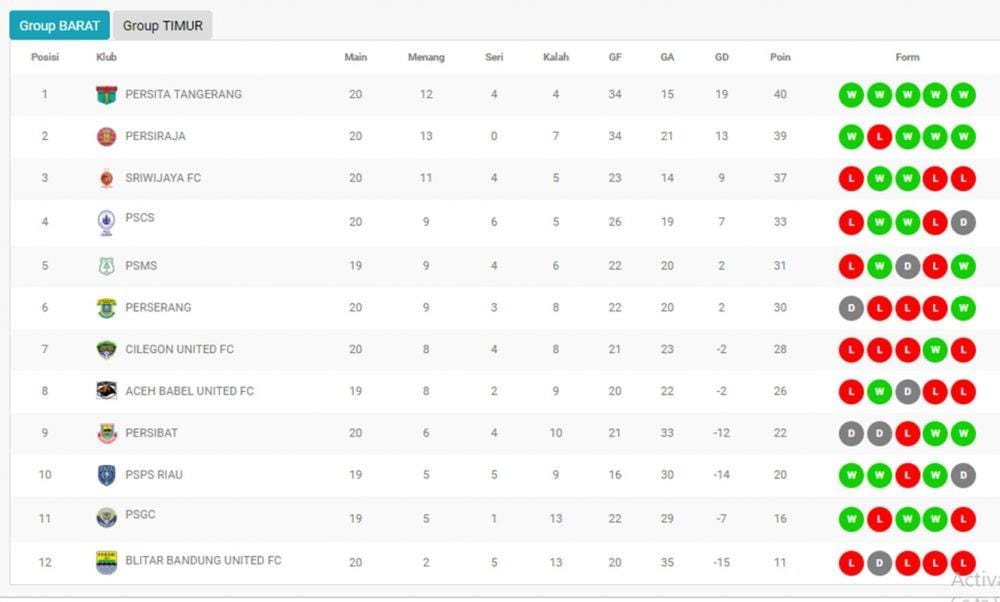Switch to the Group TIMUR tab
The height and width of the screenshot is (602, 1000).
[163, 26]
